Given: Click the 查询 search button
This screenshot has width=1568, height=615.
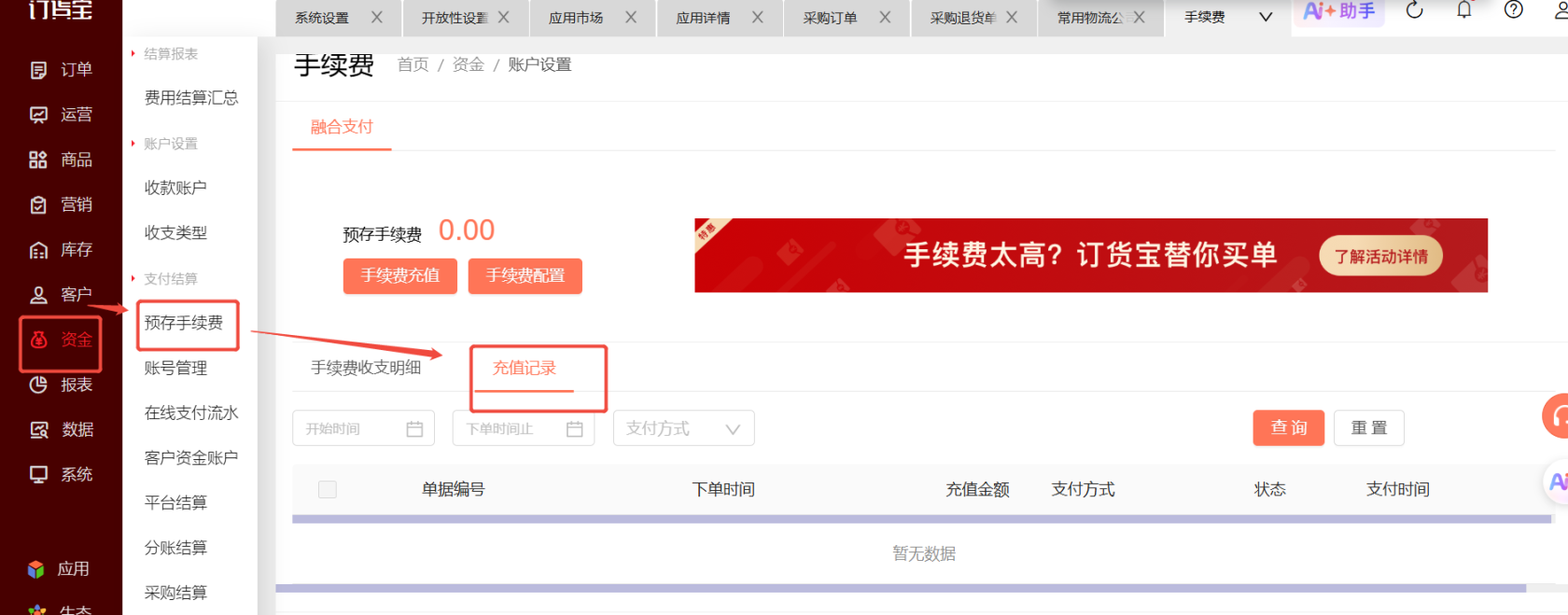Looking at the screenshot, I should (x=1289, y=428).
